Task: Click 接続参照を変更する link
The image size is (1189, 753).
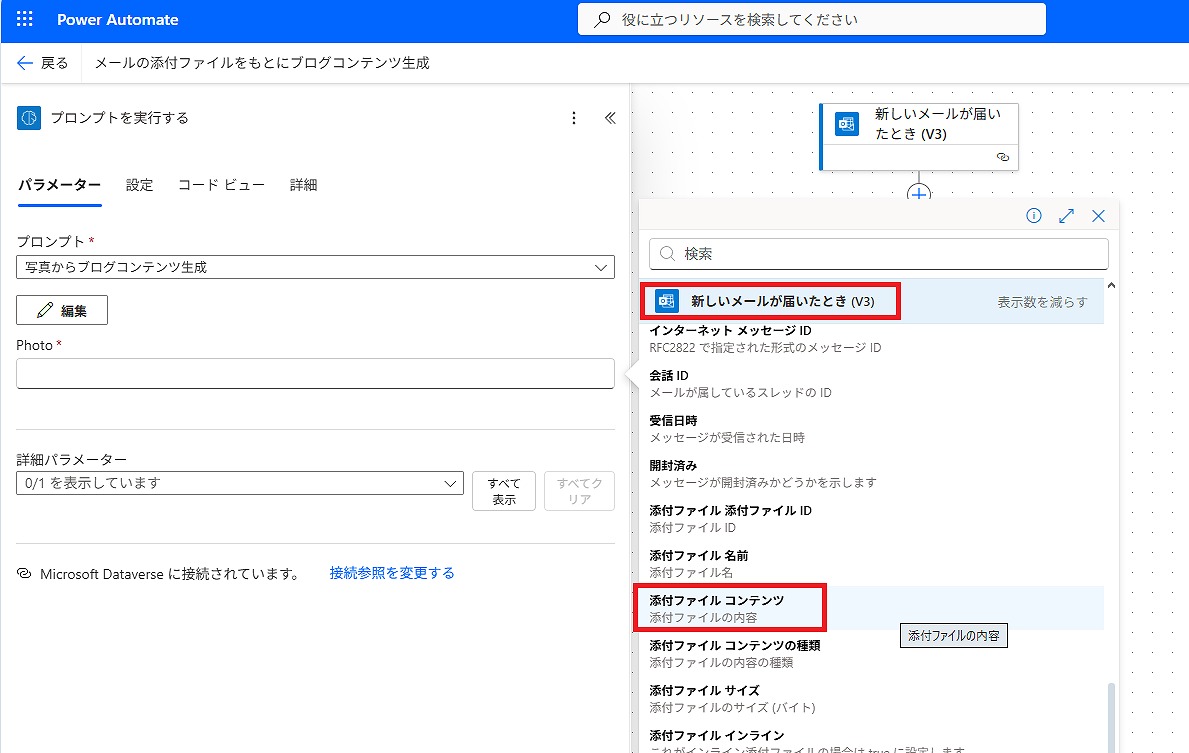Action: [x=392, y=573]
